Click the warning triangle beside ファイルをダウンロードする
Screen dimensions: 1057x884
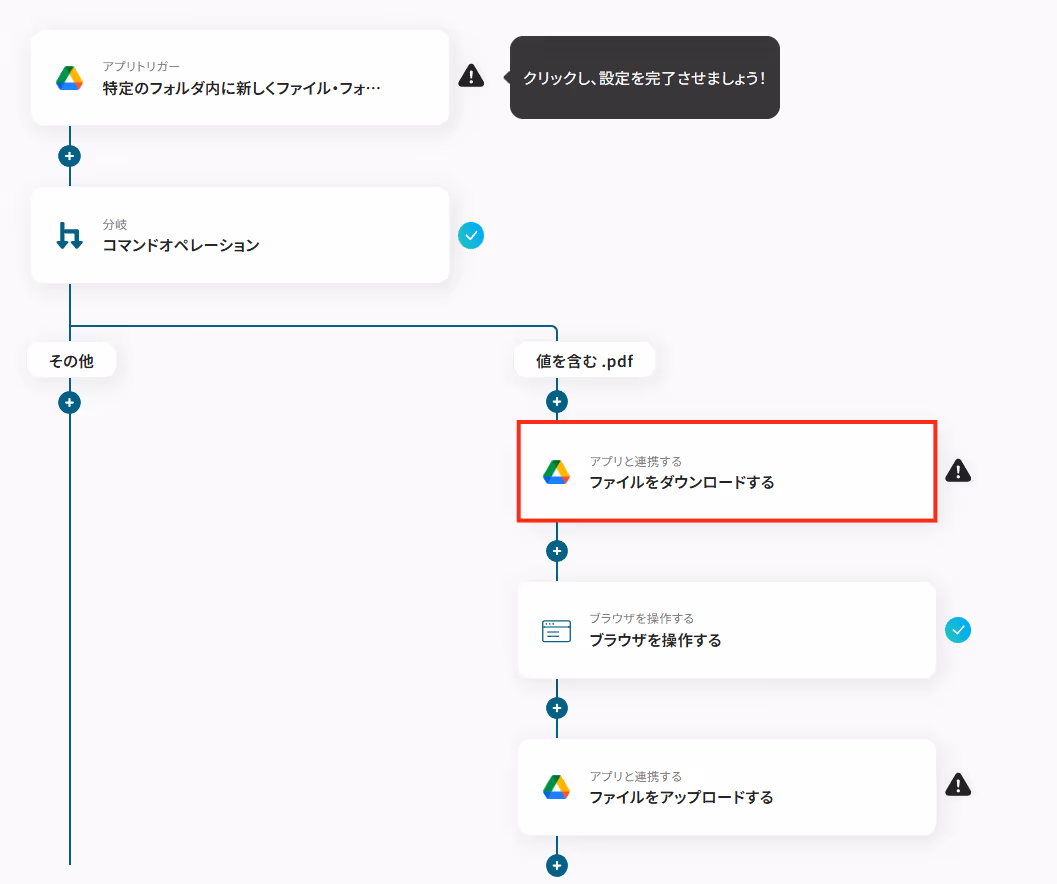pyautogui.click(x=958, y=471)
